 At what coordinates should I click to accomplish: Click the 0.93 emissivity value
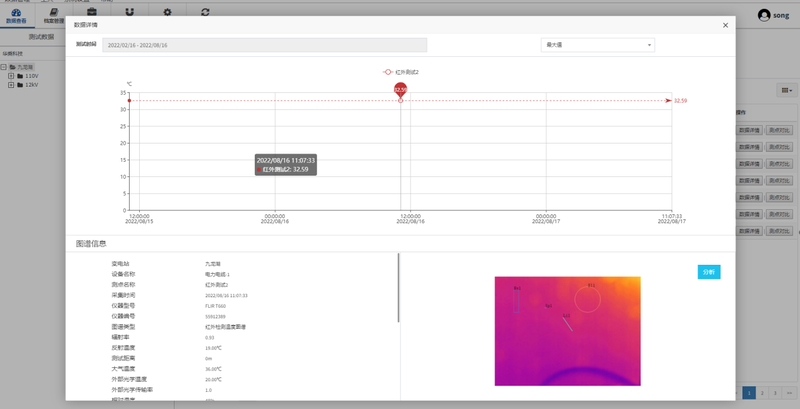[x=209, y=338]
